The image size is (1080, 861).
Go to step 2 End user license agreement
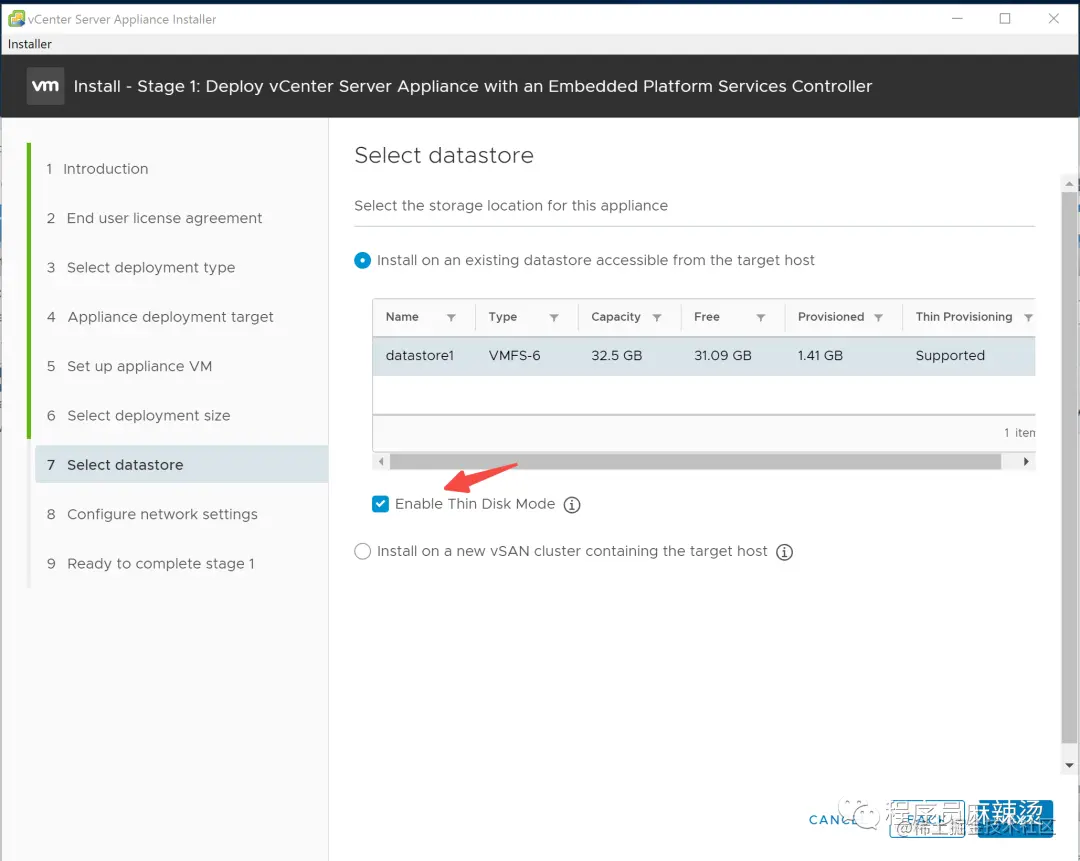tap(154, 218)
